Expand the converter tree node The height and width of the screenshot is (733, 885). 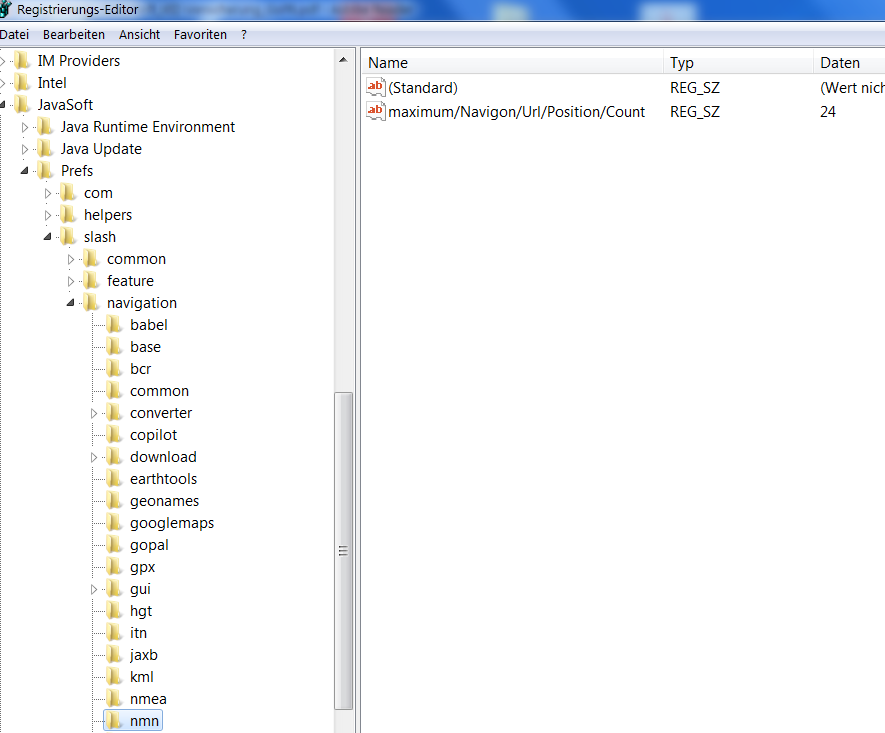[x=95, y=413]
